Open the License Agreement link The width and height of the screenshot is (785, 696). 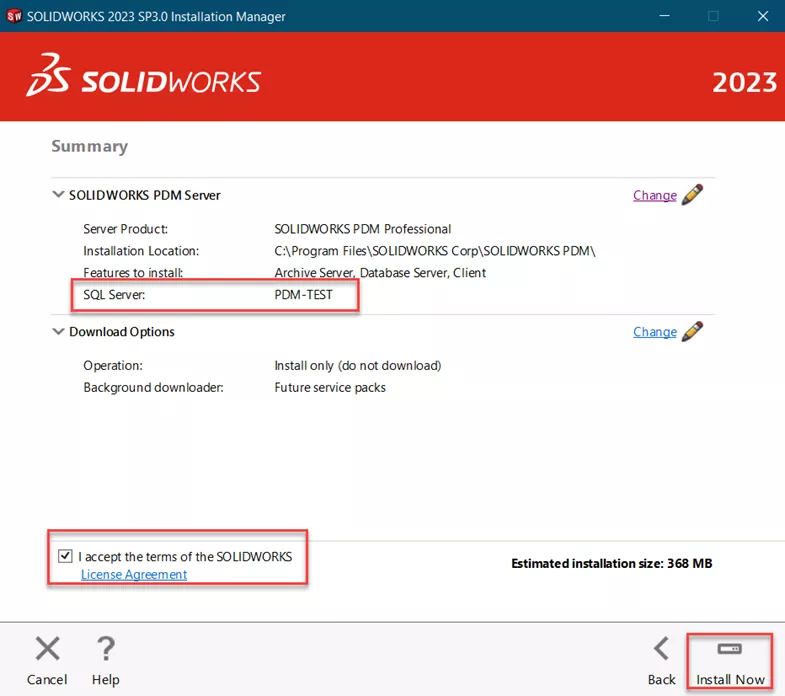(x=134, y=574)
